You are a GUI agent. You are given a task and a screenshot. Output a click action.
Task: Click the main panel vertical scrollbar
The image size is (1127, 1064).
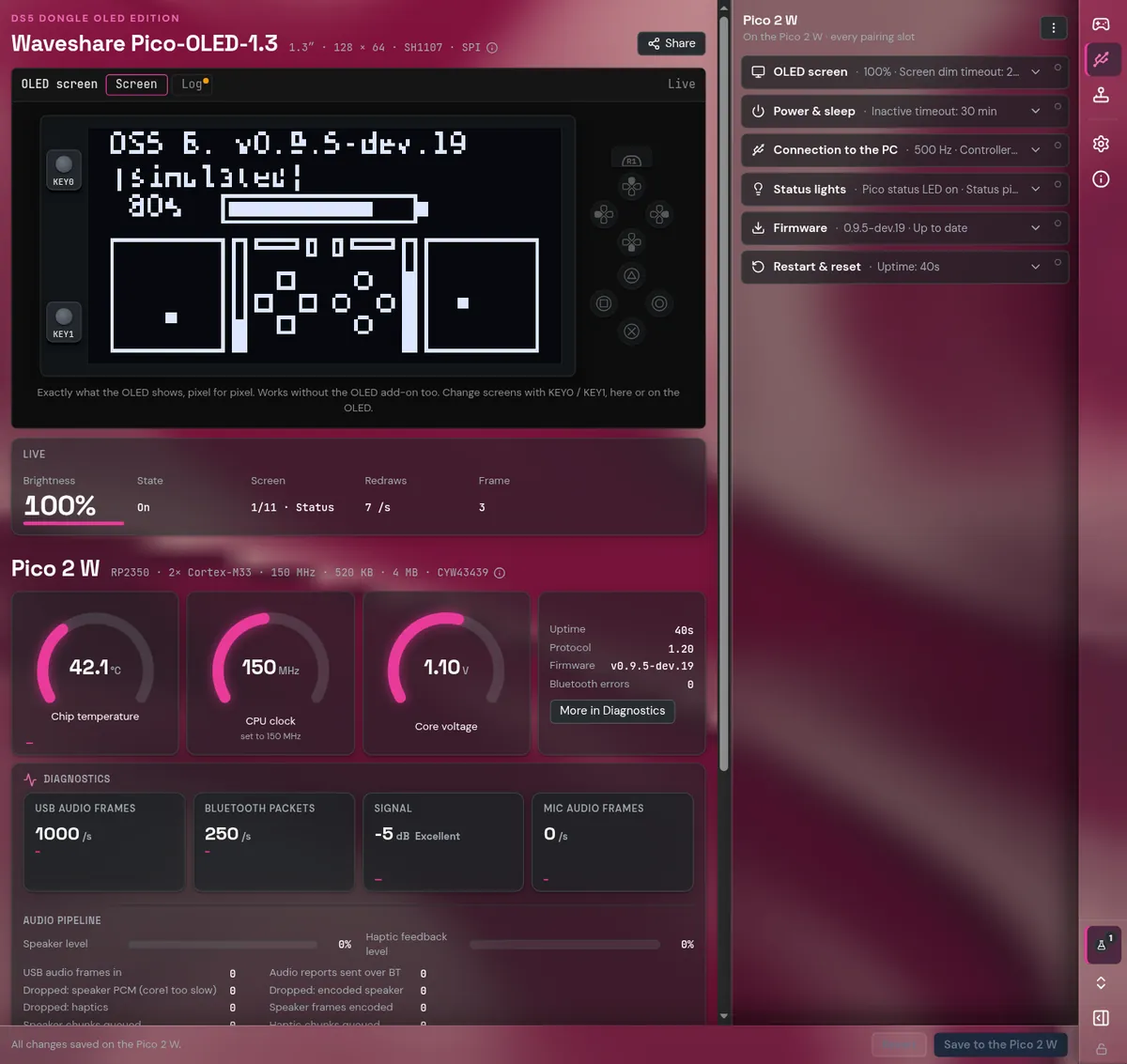723,394
